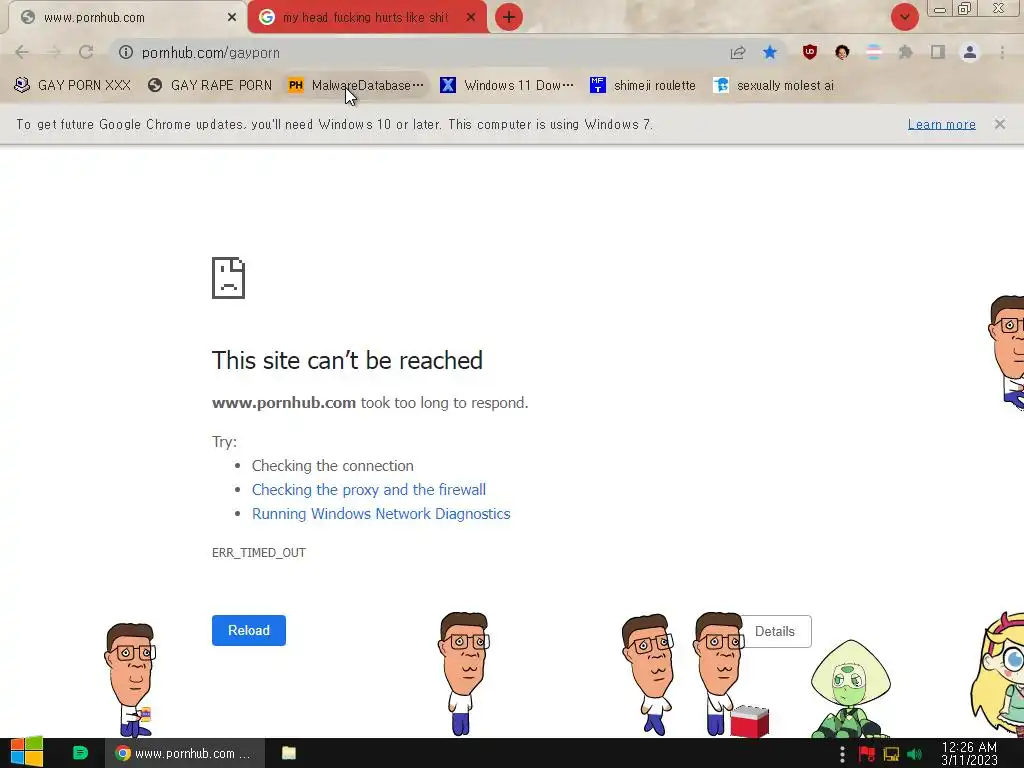Screen dimensions: 1024x768
Task: Toggle the blue bookmark star
Action: (x=770, y=52)
